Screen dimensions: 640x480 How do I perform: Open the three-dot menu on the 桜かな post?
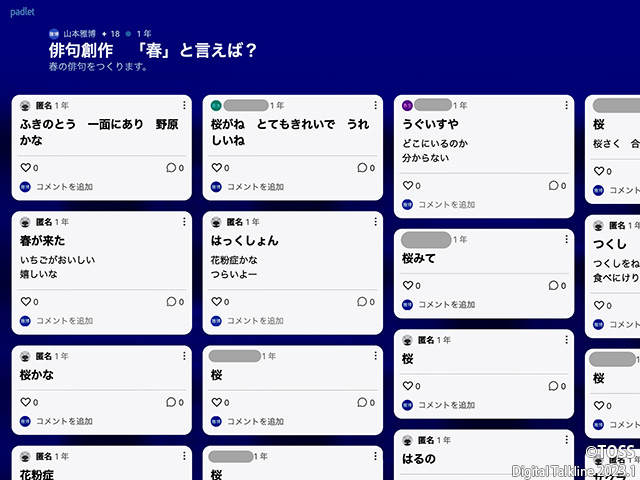[184, 356]
